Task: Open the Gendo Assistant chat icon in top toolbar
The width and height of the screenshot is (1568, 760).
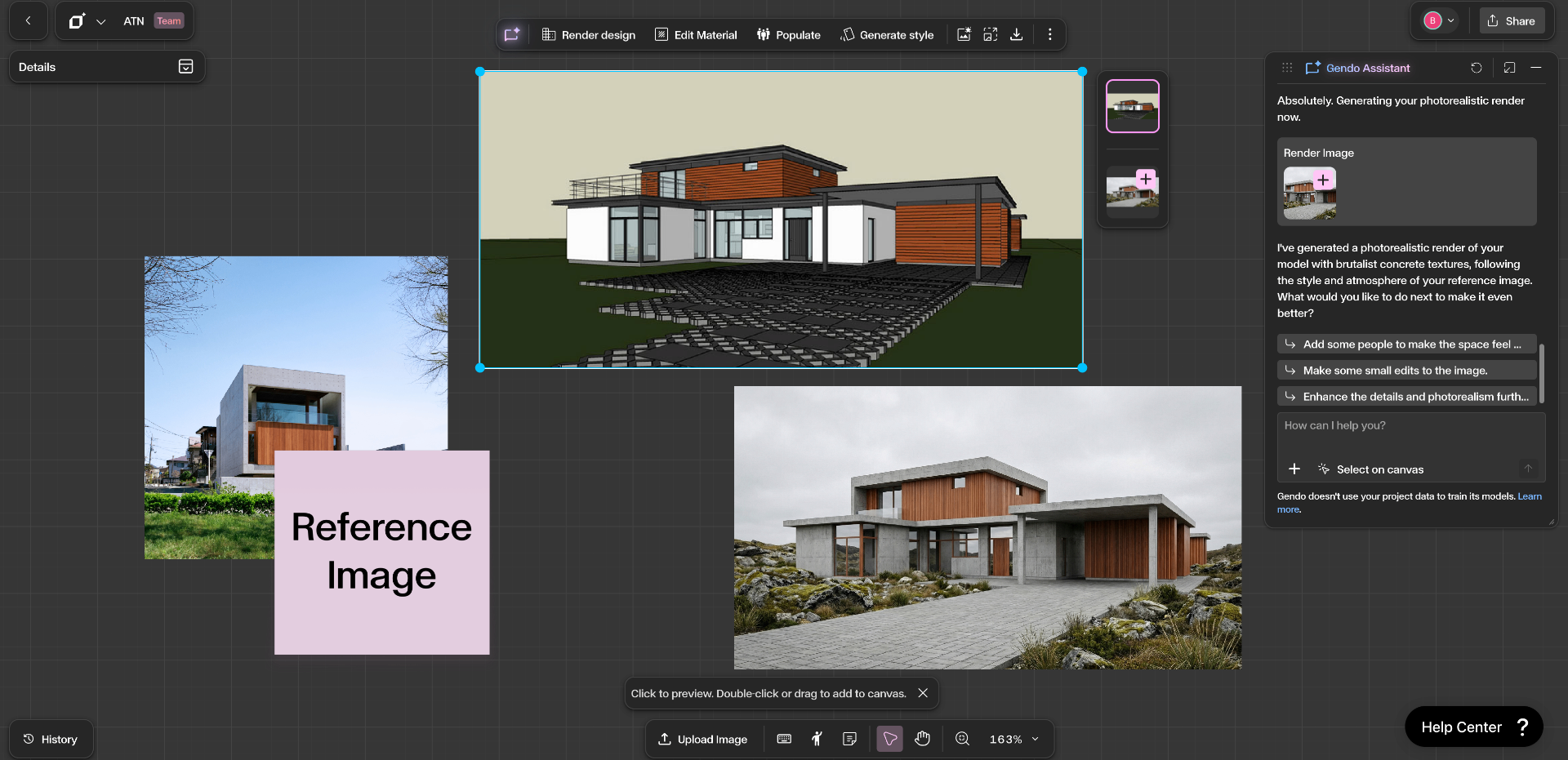Action: (x=512, y=34)
